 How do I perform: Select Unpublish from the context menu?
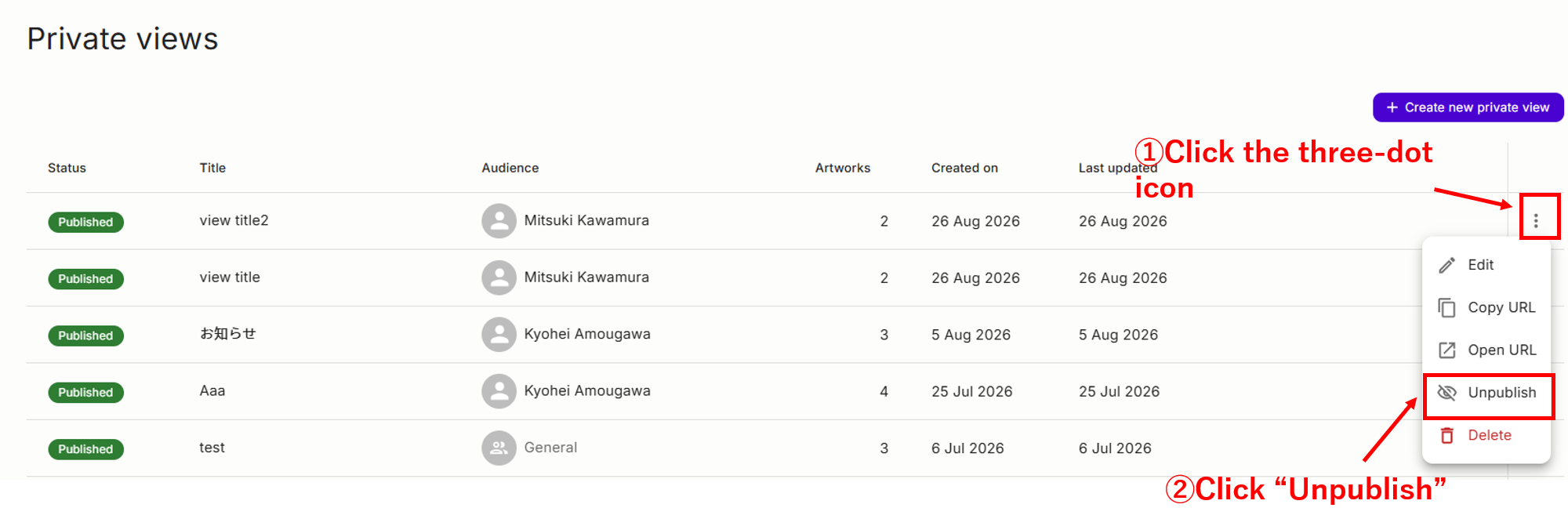pyautogui.click(x=1486, y=393)
